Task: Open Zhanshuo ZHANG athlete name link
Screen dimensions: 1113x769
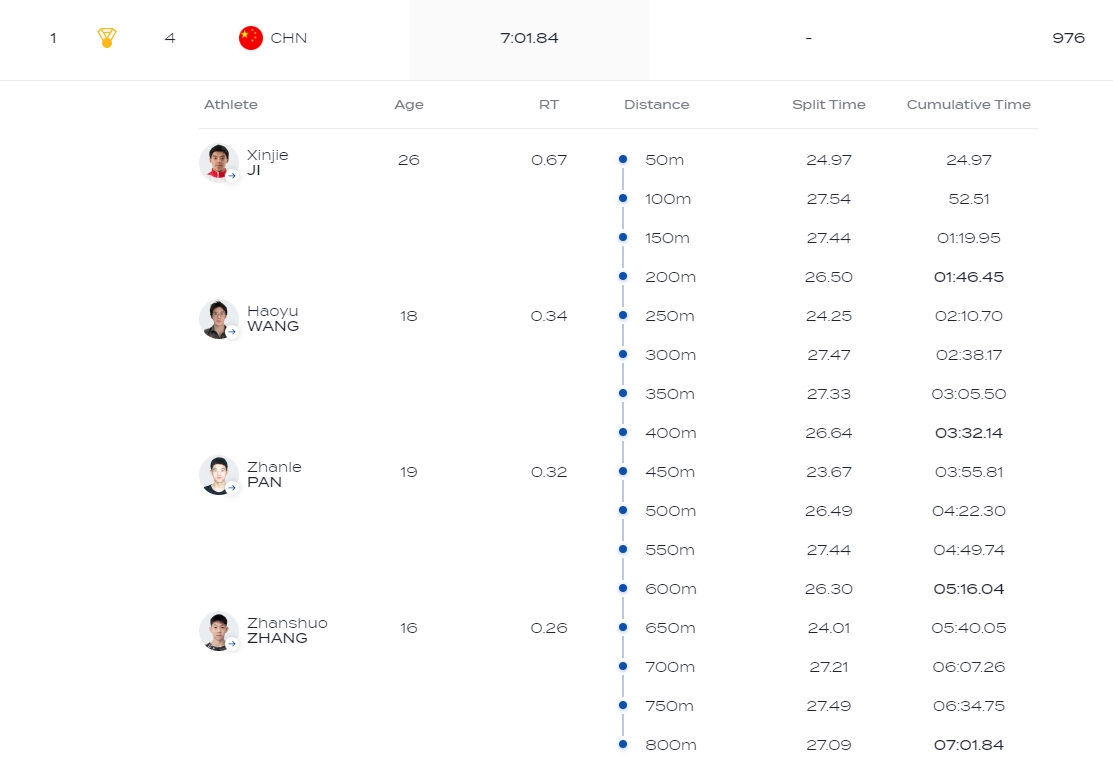Action: click(x=286, y=630)
